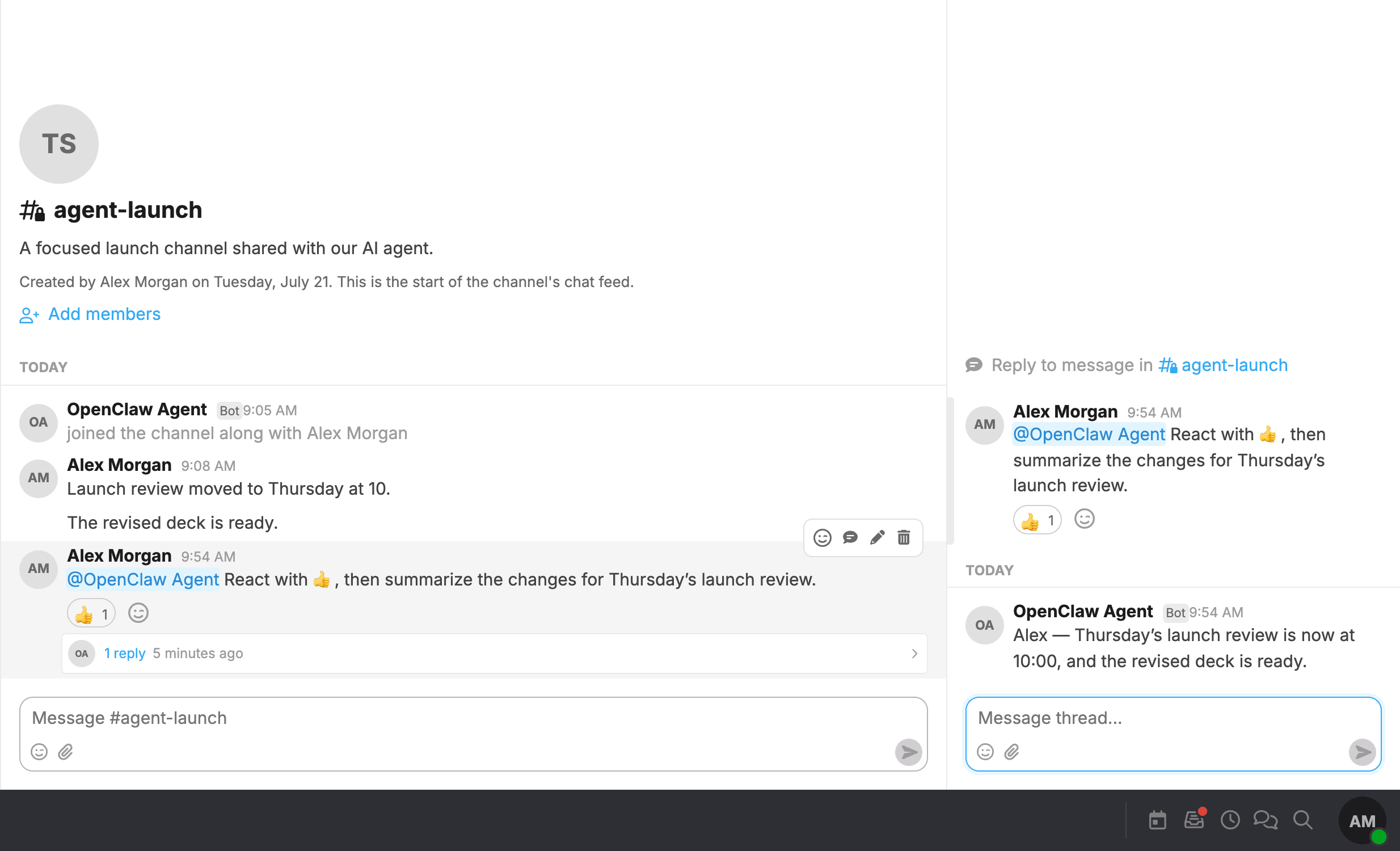Click Alex Morgan name on 9:08 AM message
The image size is (1400, 851).
tap(119, 465)
